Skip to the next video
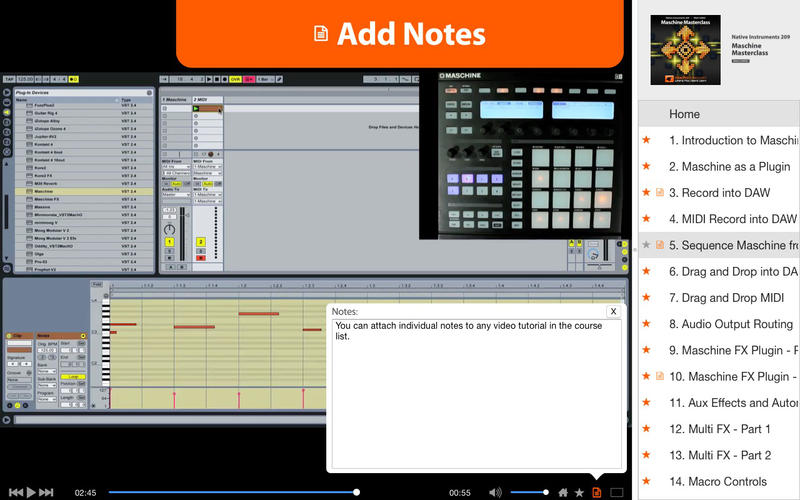800x500 pixels. point(46,492)
